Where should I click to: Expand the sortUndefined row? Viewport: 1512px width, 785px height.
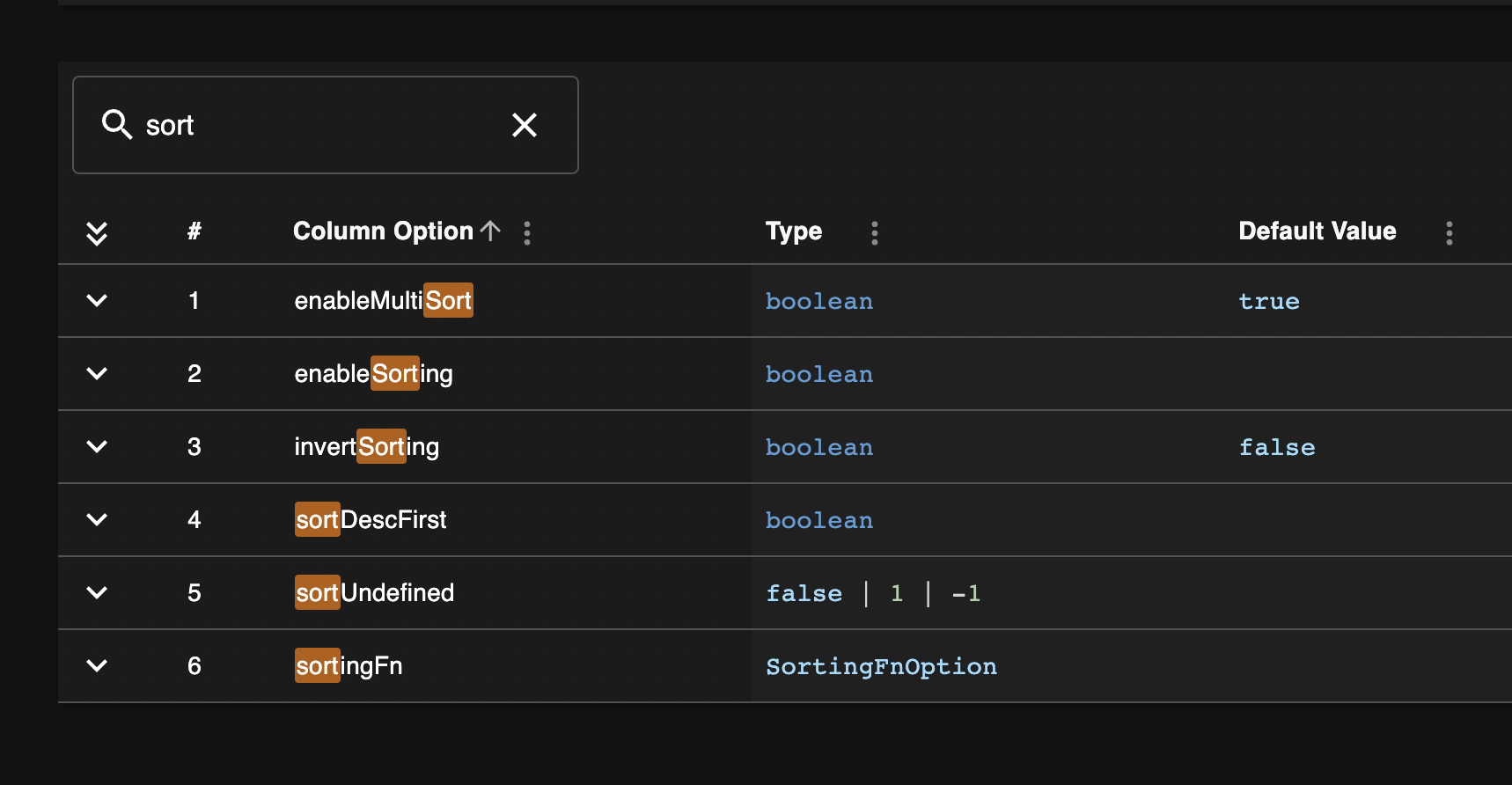tap(97, 592)
